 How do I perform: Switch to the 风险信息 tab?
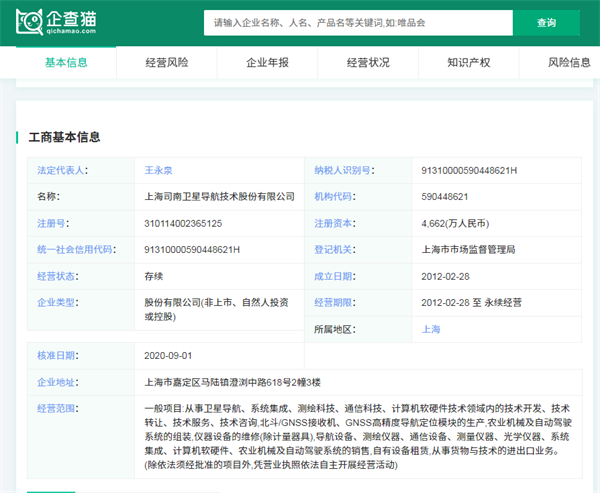tap(568, 62)
